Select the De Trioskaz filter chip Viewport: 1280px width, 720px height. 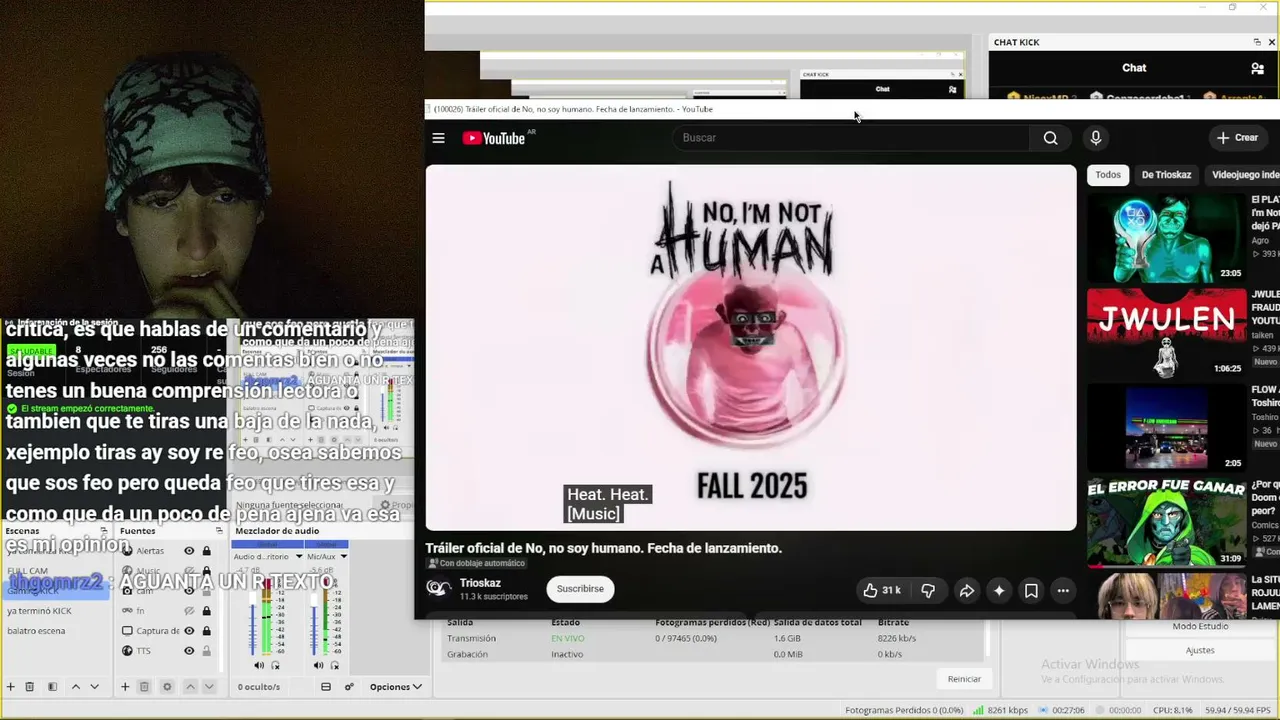1166,175
